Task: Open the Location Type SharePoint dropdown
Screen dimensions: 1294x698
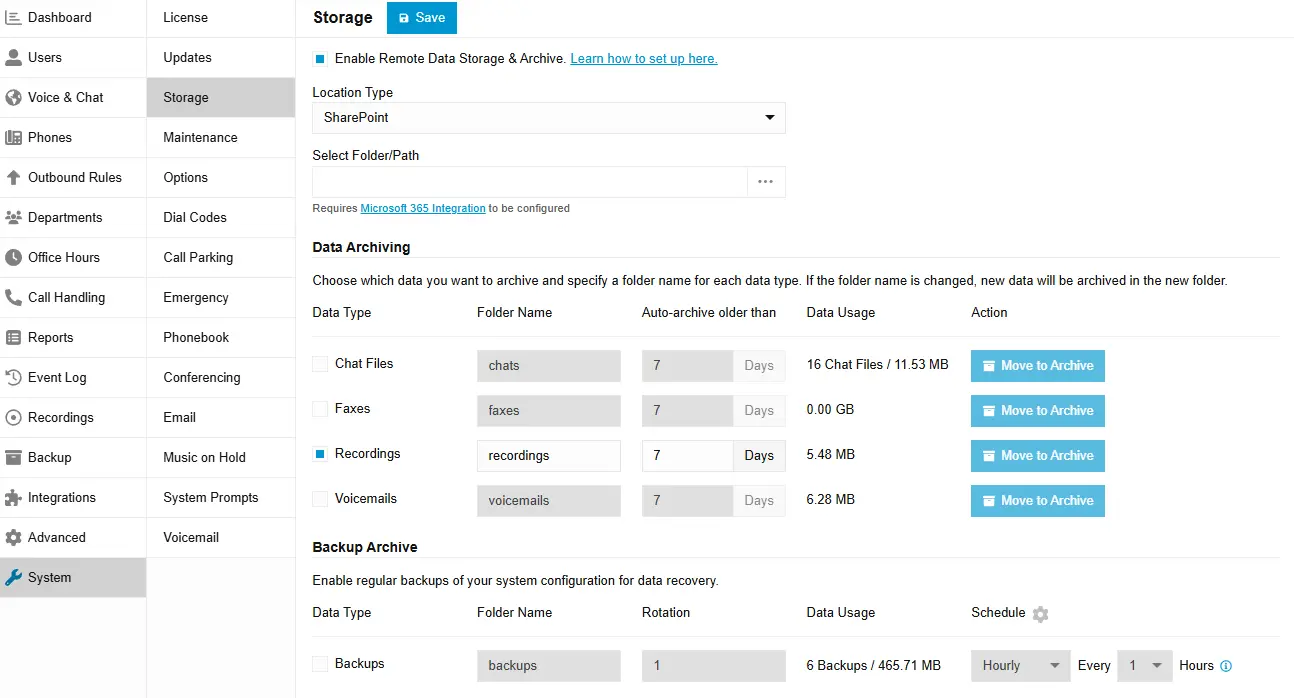Action: pos(548,117)
